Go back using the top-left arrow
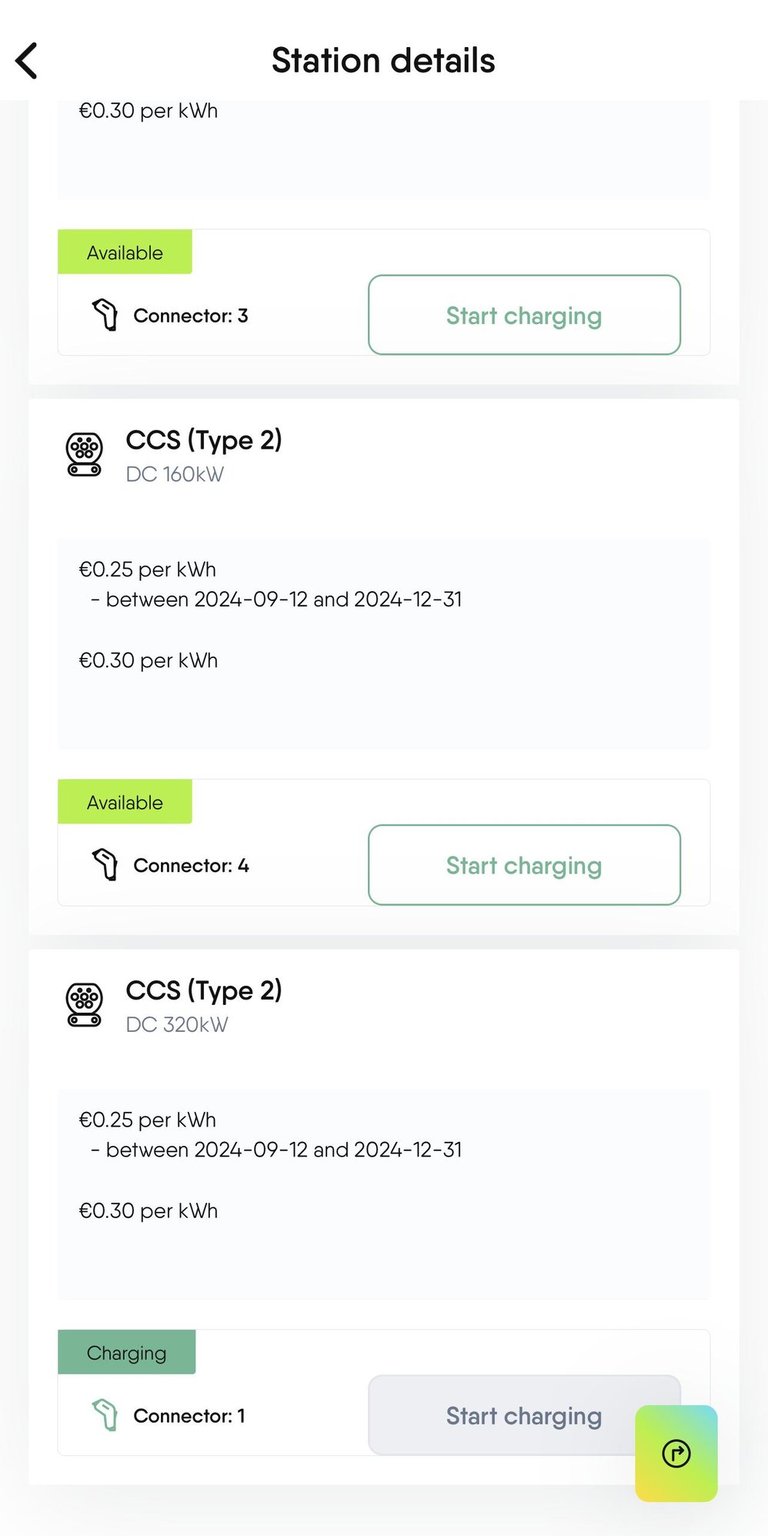Image resolution: width=768 pixels, height=1536 pixels. click(x=27, y=61)
